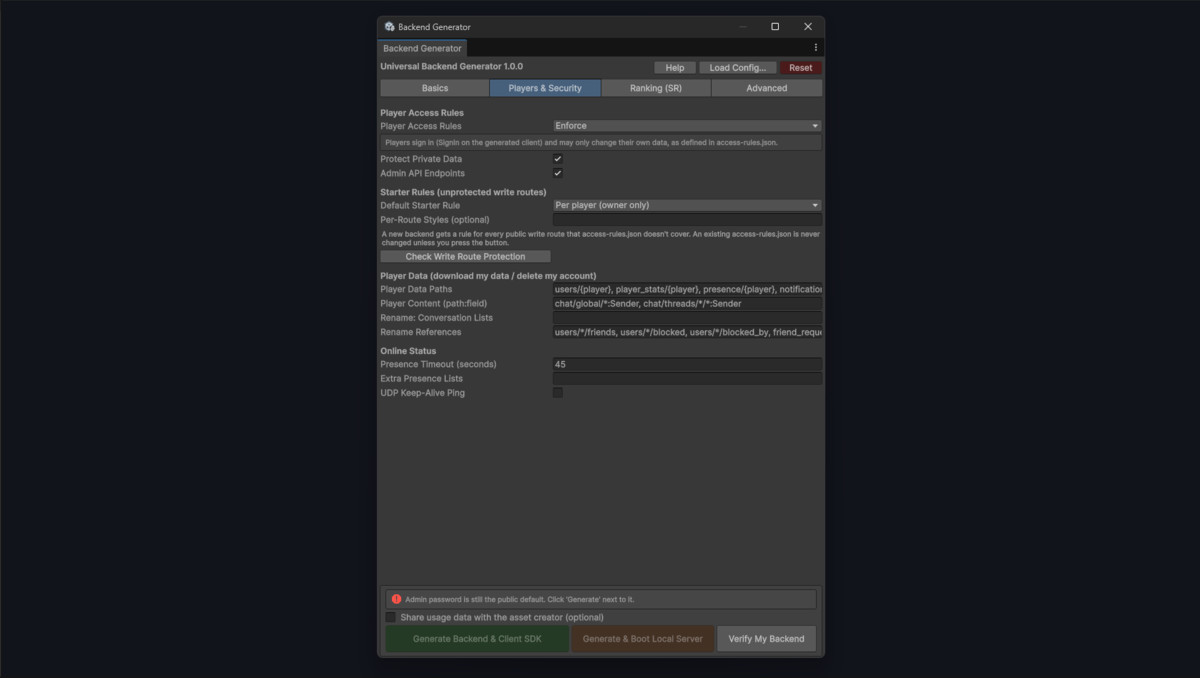This screenshot has height=678, width=1200.
Task: Click the Player Data Paths field
Action: click(687, 289)
